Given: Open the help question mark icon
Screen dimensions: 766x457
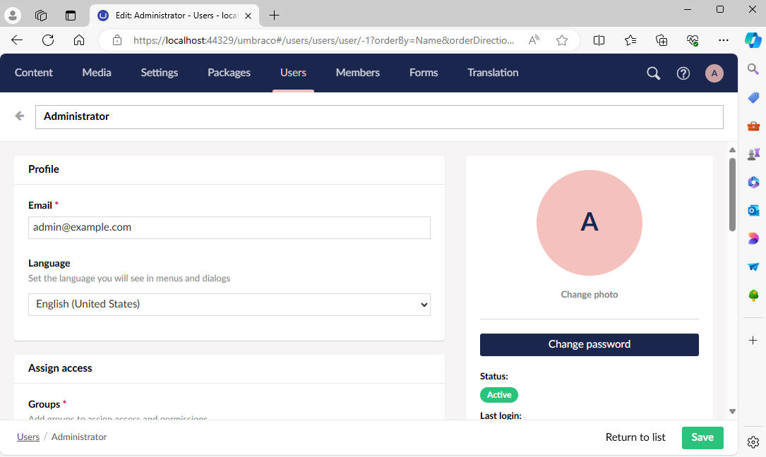Looking at the screenshot, I should tap(683, 73).
